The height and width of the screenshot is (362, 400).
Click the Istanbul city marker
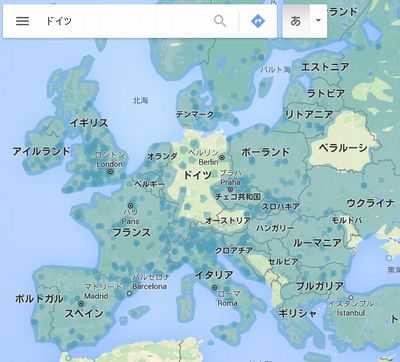coord(351,297)
